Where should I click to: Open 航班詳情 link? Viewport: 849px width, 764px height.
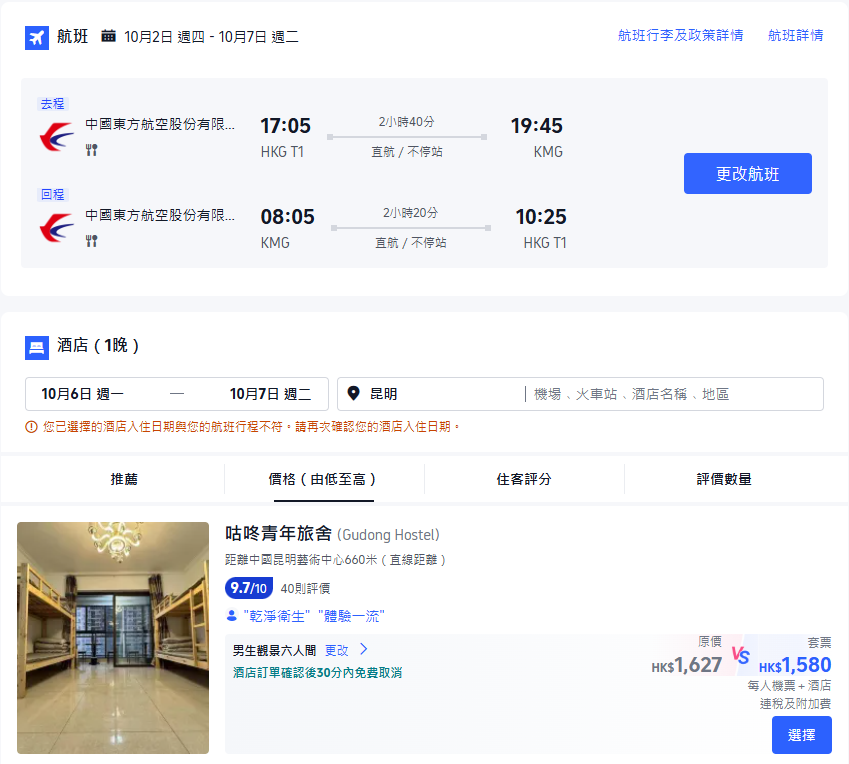[x=795, y=36]
